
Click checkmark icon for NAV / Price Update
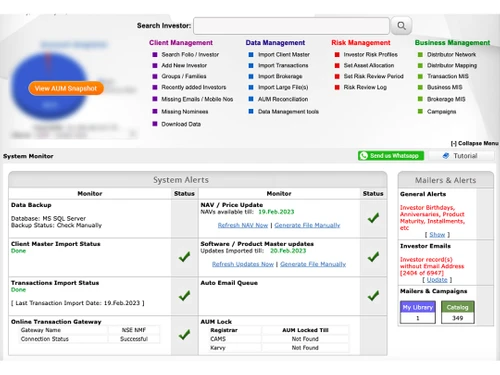373,218
